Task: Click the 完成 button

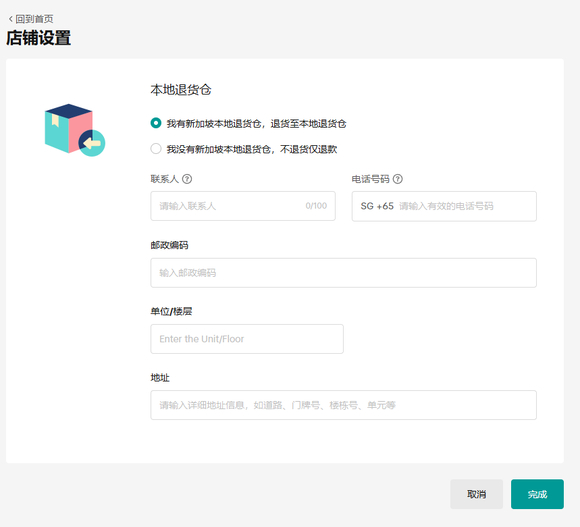Action: 537,494
